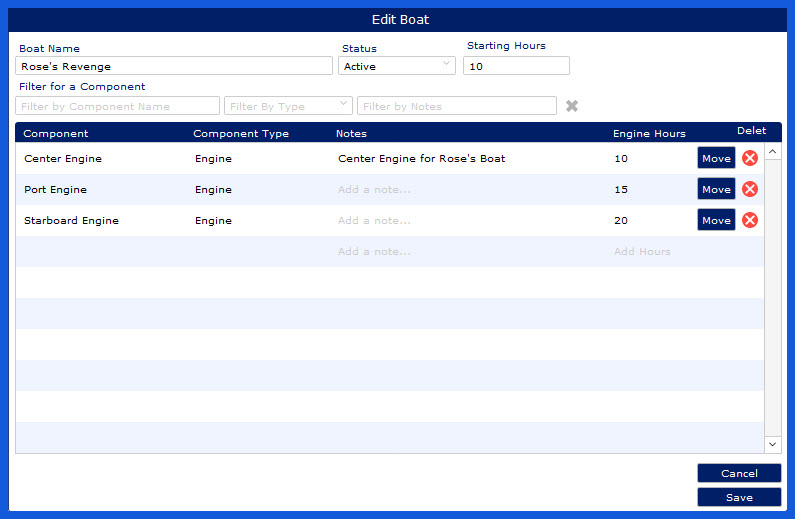Focus the Starting Hours field
The image size is (795, 519).
tap(517, 66)
